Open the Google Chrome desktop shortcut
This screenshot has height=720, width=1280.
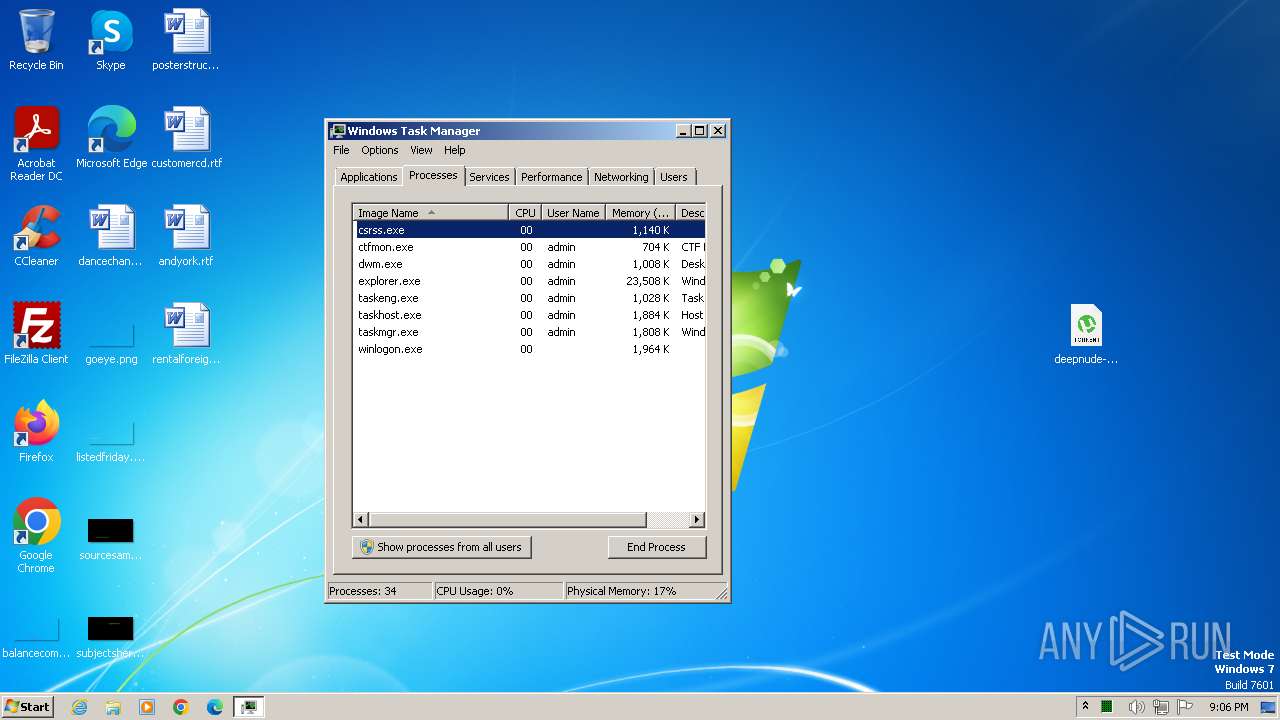coord(36,536)
